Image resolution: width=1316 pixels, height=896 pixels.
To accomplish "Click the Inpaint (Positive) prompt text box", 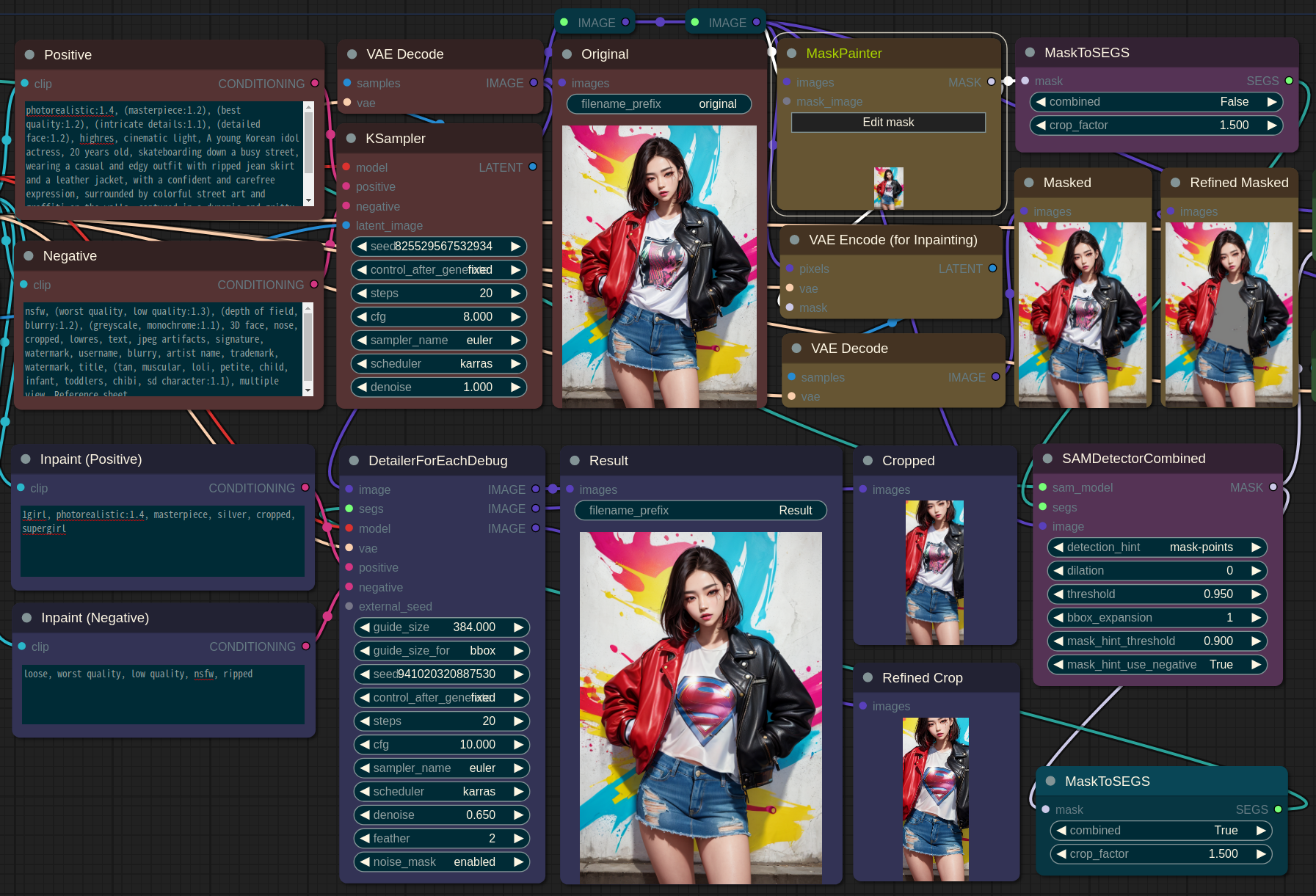I will point(163,540).
